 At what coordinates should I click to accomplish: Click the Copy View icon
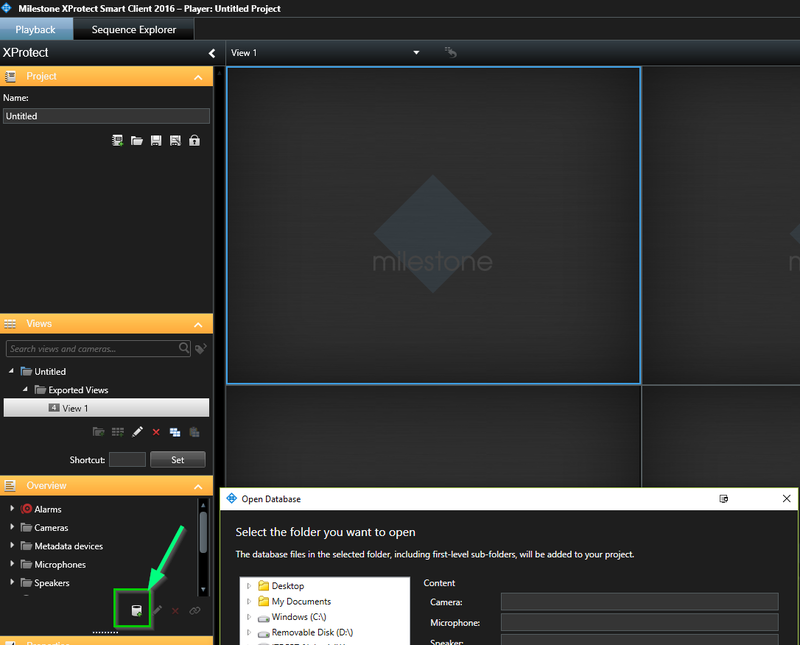tap(175, 432)
